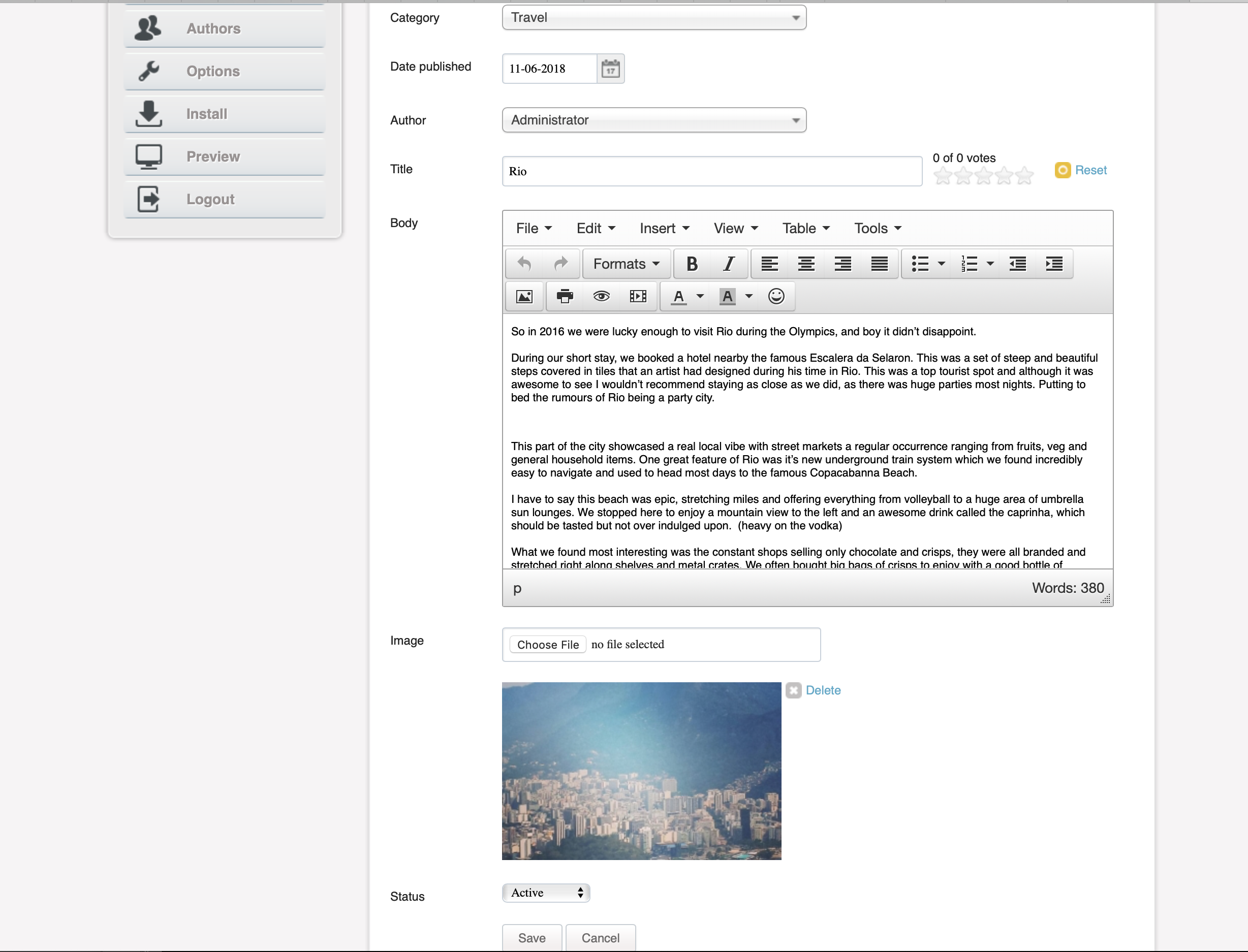
Task: Click the undo arrow in editor
Action: tap(525, 264)
